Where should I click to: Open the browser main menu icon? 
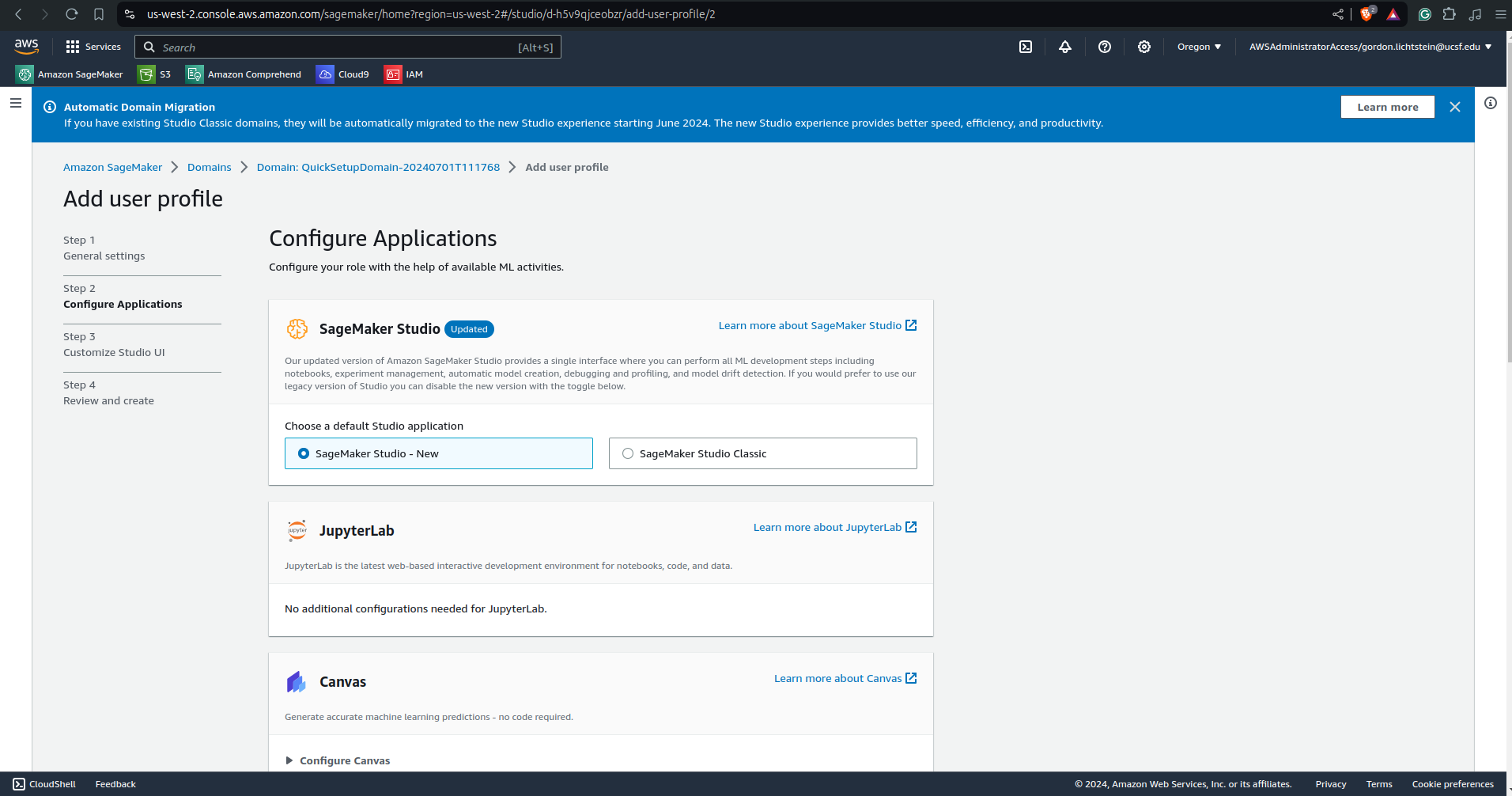click(1500, 14)
